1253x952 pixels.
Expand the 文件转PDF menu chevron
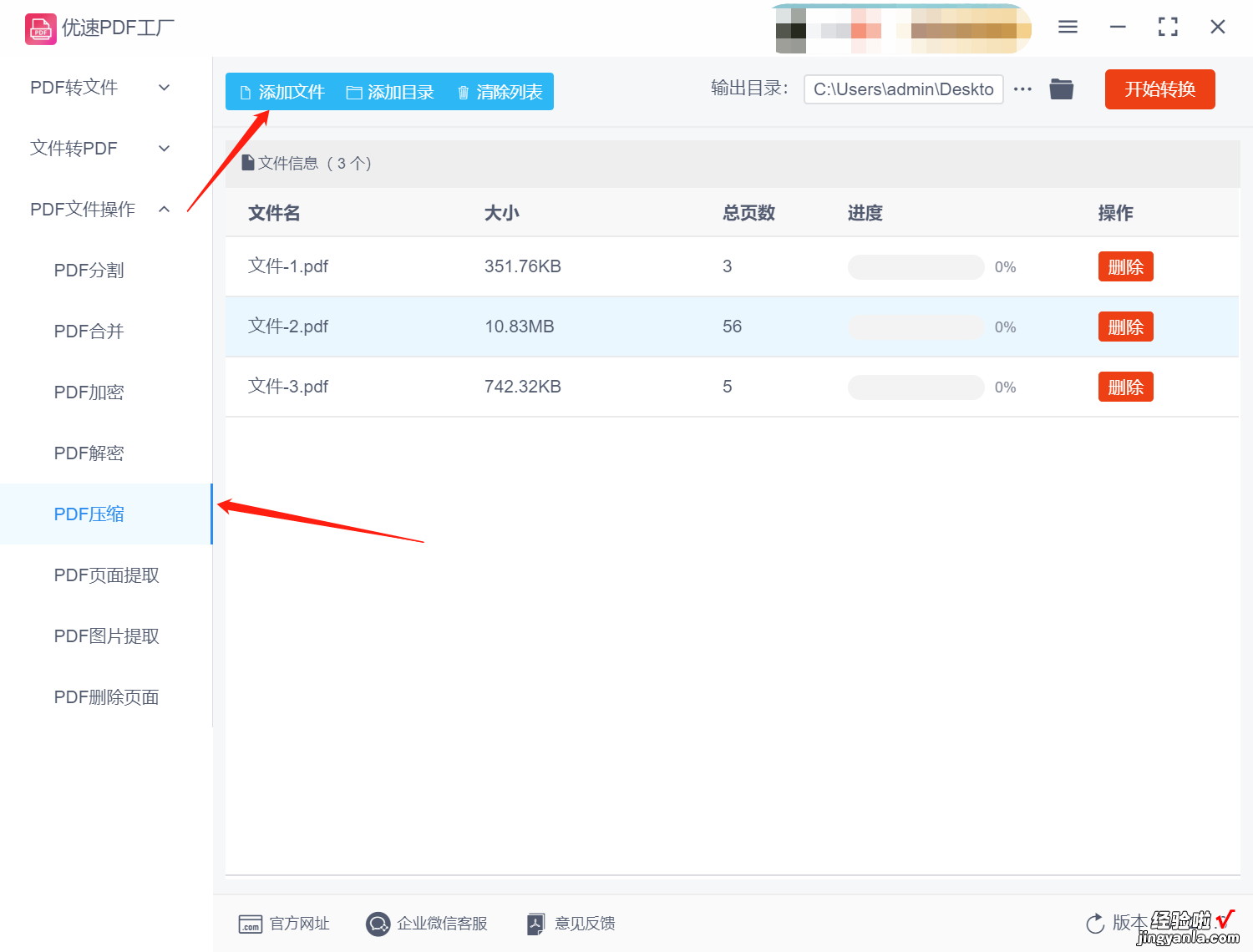pyautogui.click(x=165, y=149)
